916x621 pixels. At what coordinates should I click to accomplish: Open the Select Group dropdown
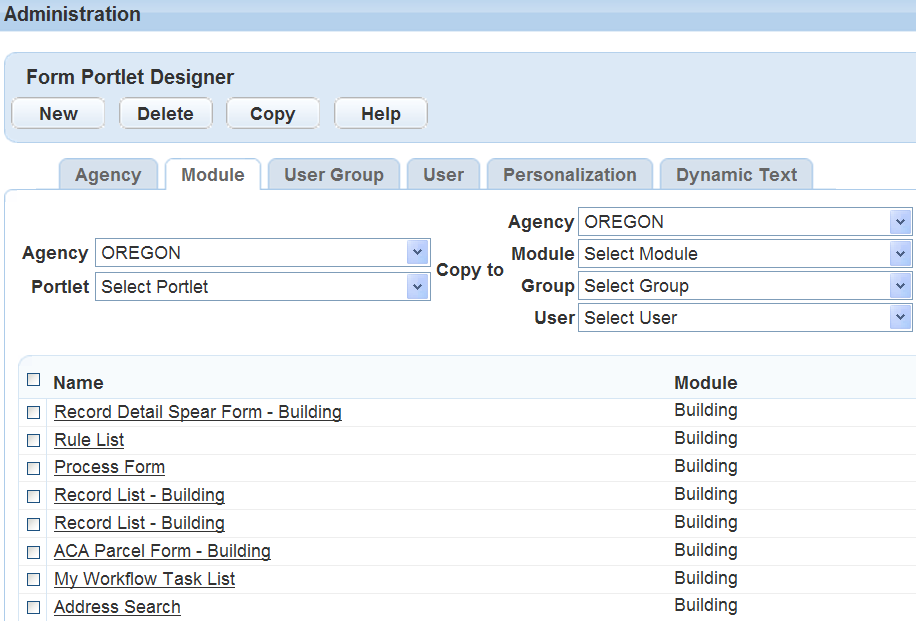point(901,286)
